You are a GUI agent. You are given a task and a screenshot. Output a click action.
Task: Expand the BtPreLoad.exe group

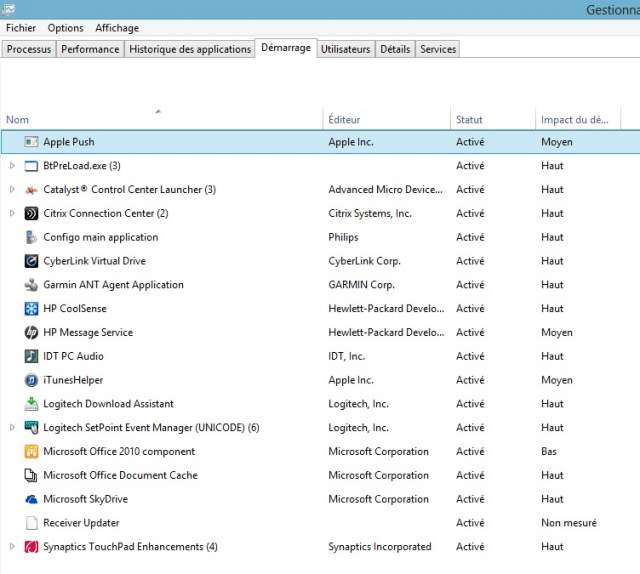click(12, 166)
